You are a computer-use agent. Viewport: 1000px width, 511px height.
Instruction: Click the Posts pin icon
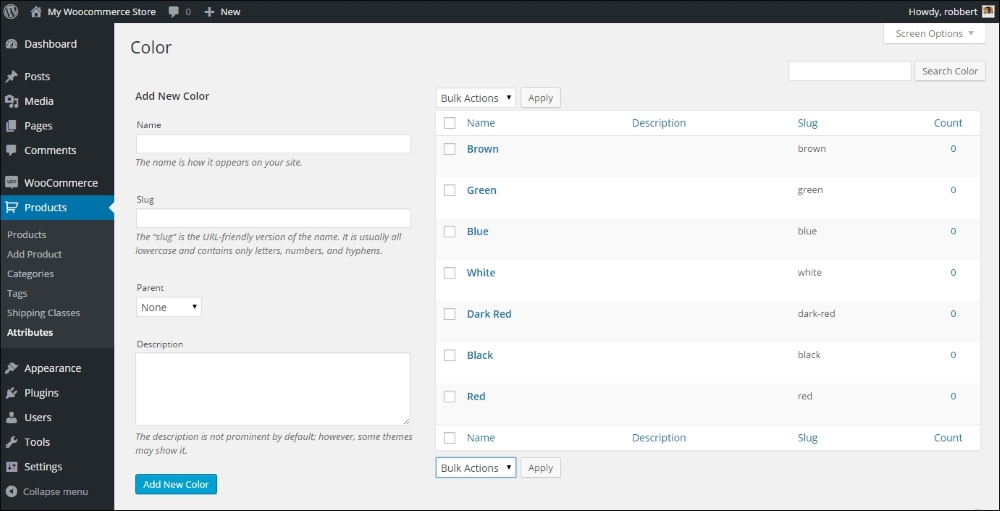(11, 77)
